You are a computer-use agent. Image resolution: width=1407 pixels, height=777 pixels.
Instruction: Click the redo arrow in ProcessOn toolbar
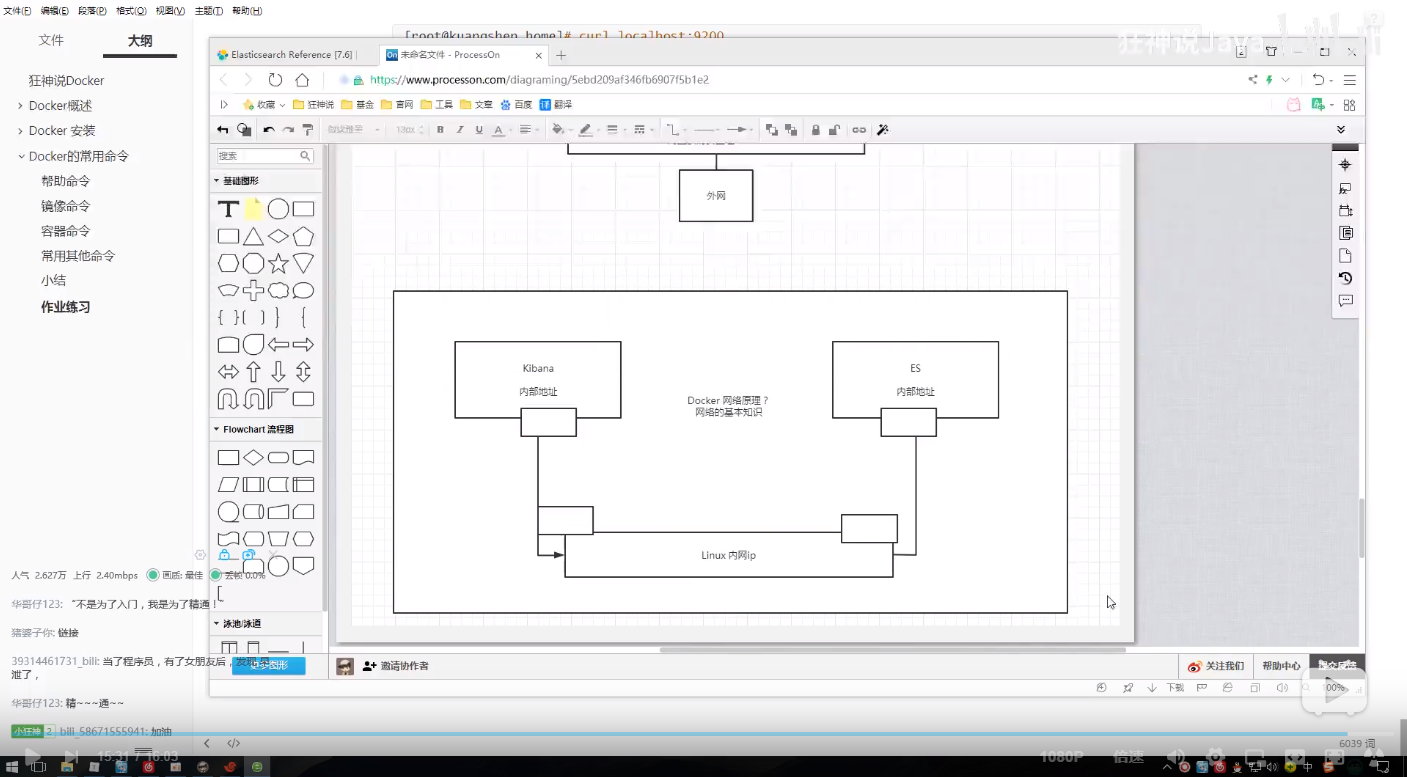(288, 130)
